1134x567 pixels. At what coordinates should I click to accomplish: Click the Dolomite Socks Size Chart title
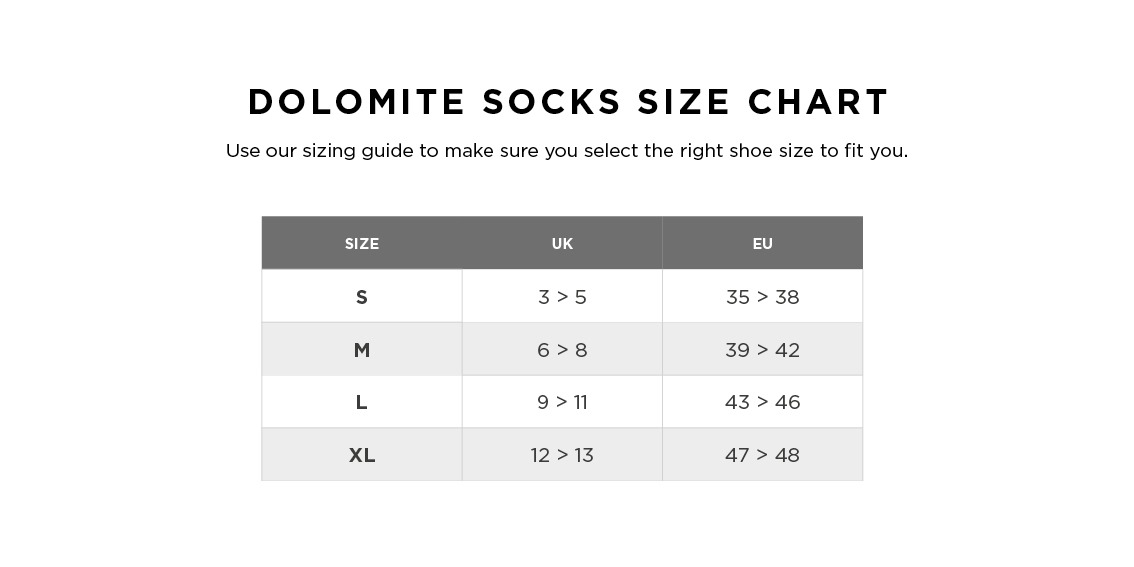pyautogui.click(x=568, y=102)
